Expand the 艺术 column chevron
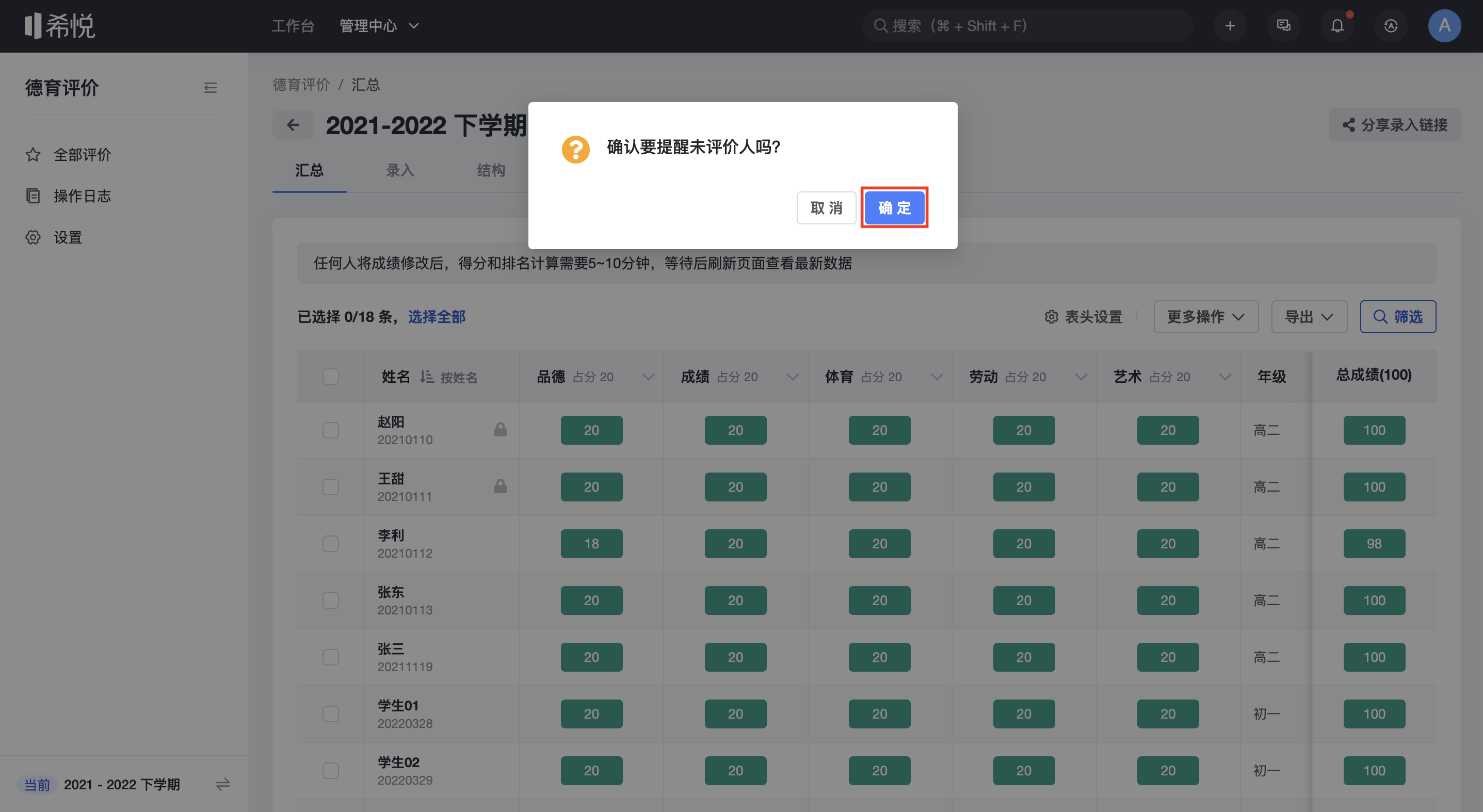Screen dimensions: 1483x812 pyautogui.click(x=1224, y=377)
